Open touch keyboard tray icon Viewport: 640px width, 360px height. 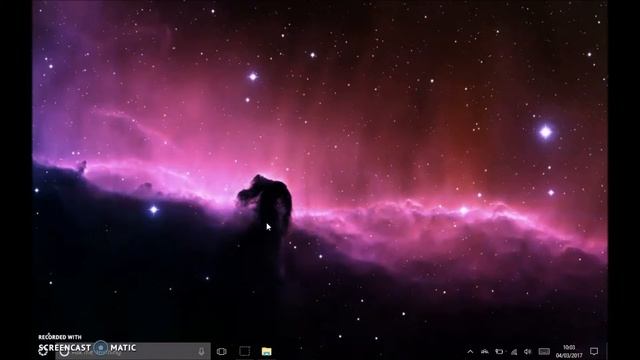[544, 351]
